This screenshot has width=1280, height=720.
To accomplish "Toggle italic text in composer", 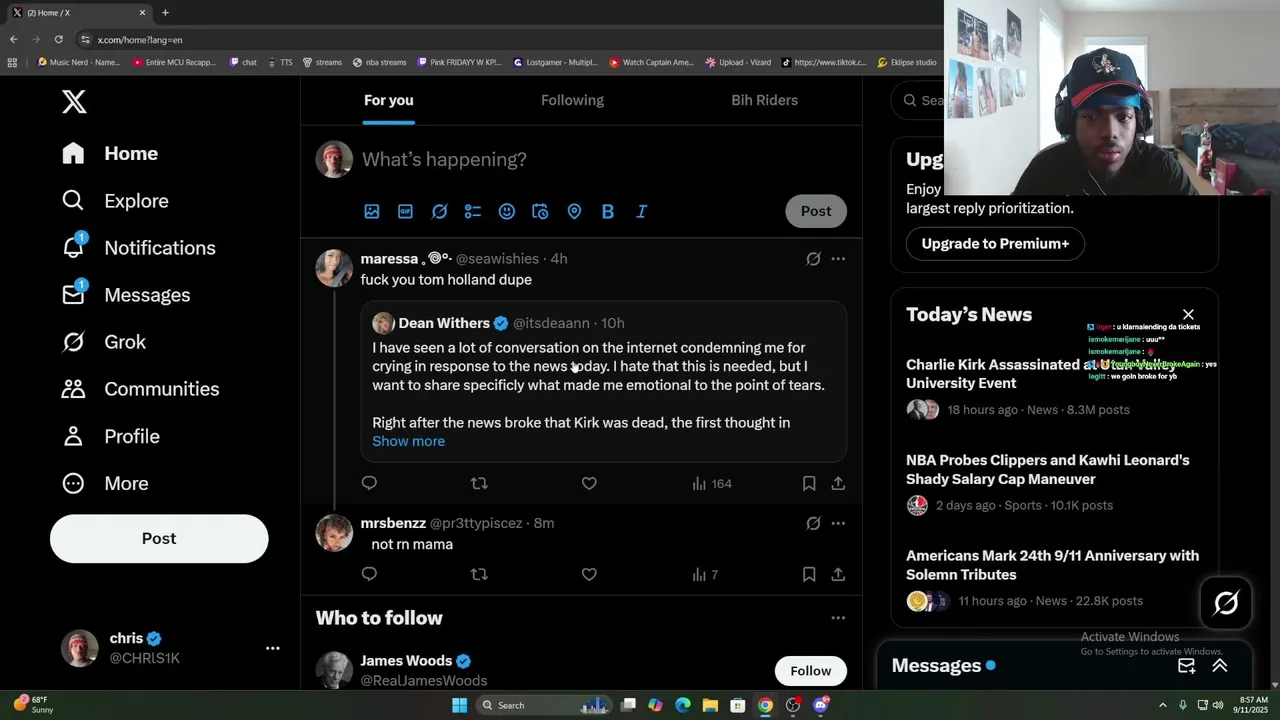I will (x=642, y=211).
